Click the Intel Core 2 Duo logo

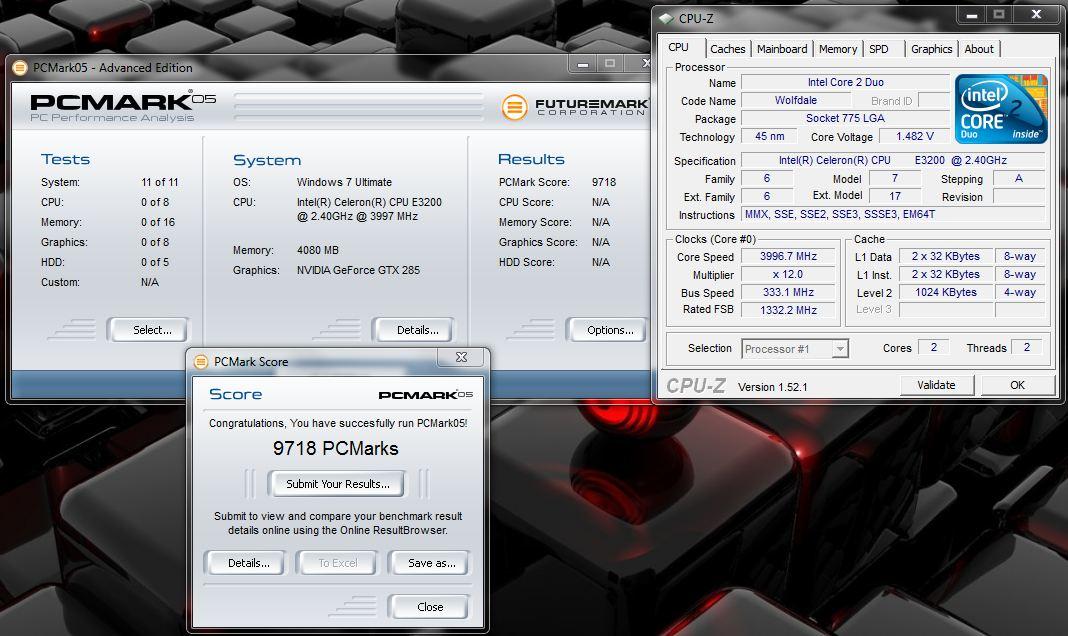(1001, 108)
